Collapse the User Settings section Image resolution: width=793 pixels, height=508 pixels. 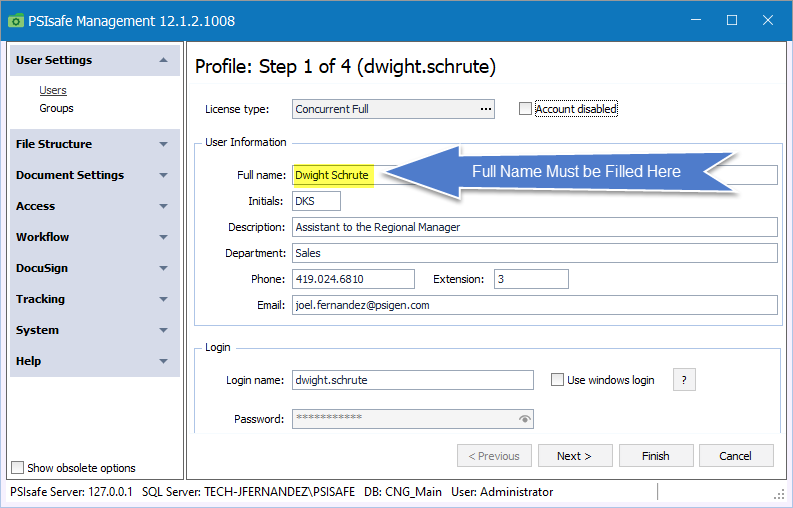click(x=95, y=60)
